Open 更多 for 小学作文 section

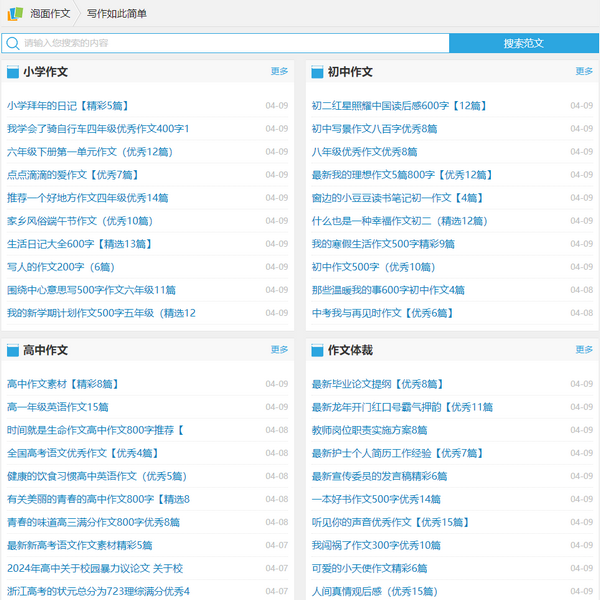click(279, 71)
